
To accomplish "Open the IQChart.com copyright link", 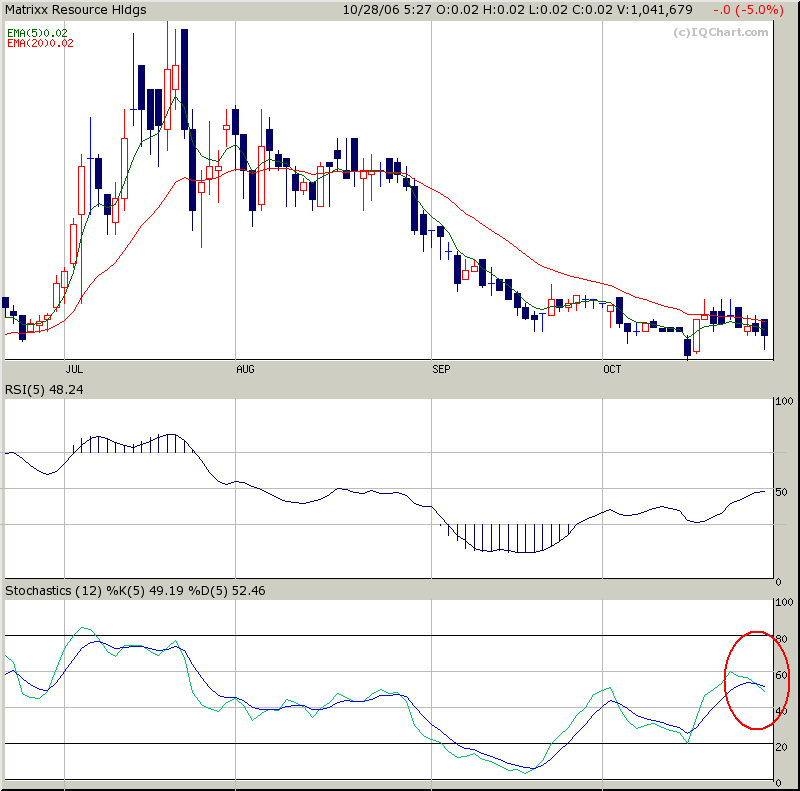I will click(722, 32).
